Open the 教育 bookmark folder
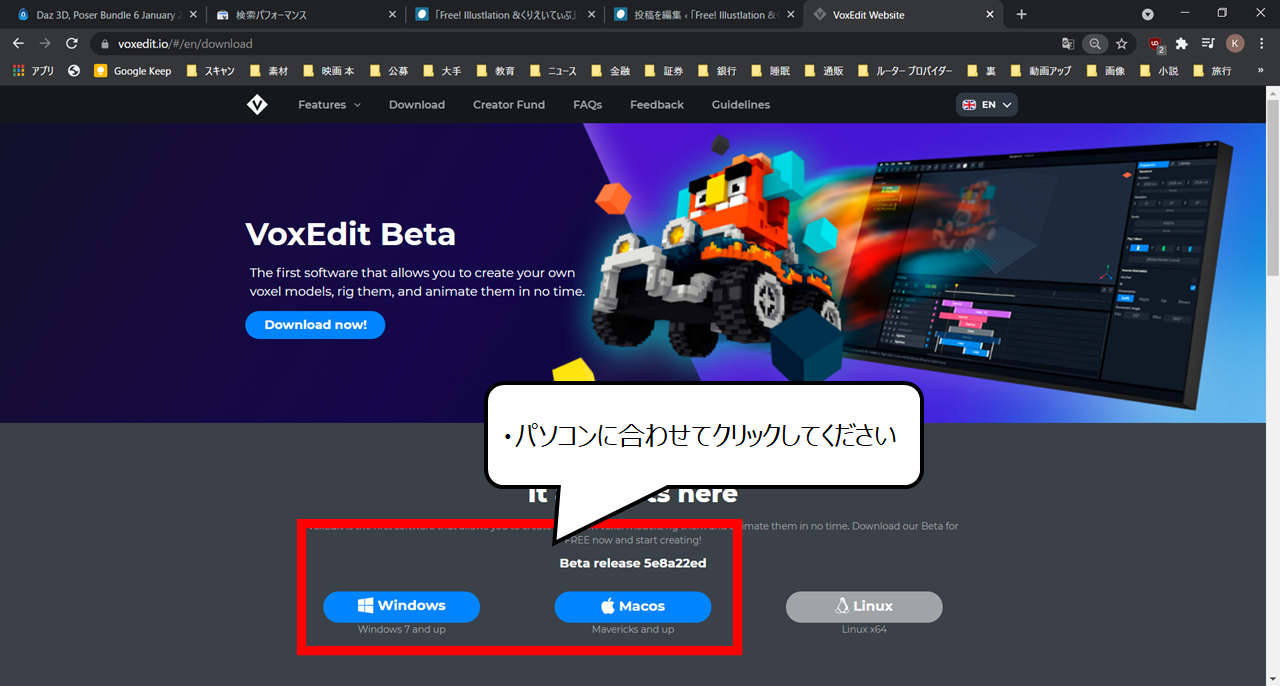 (x=495, y=71)
